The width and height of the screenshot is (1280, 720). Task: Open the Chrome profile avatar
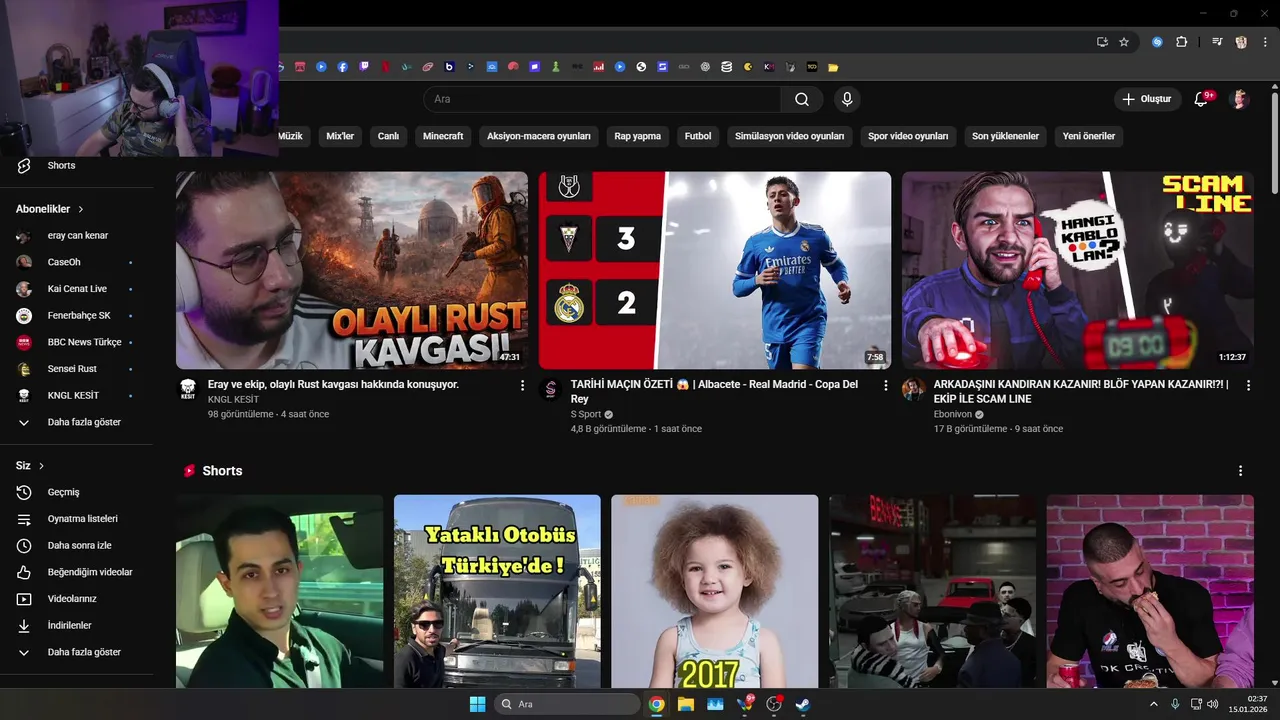pos(1241,42)
